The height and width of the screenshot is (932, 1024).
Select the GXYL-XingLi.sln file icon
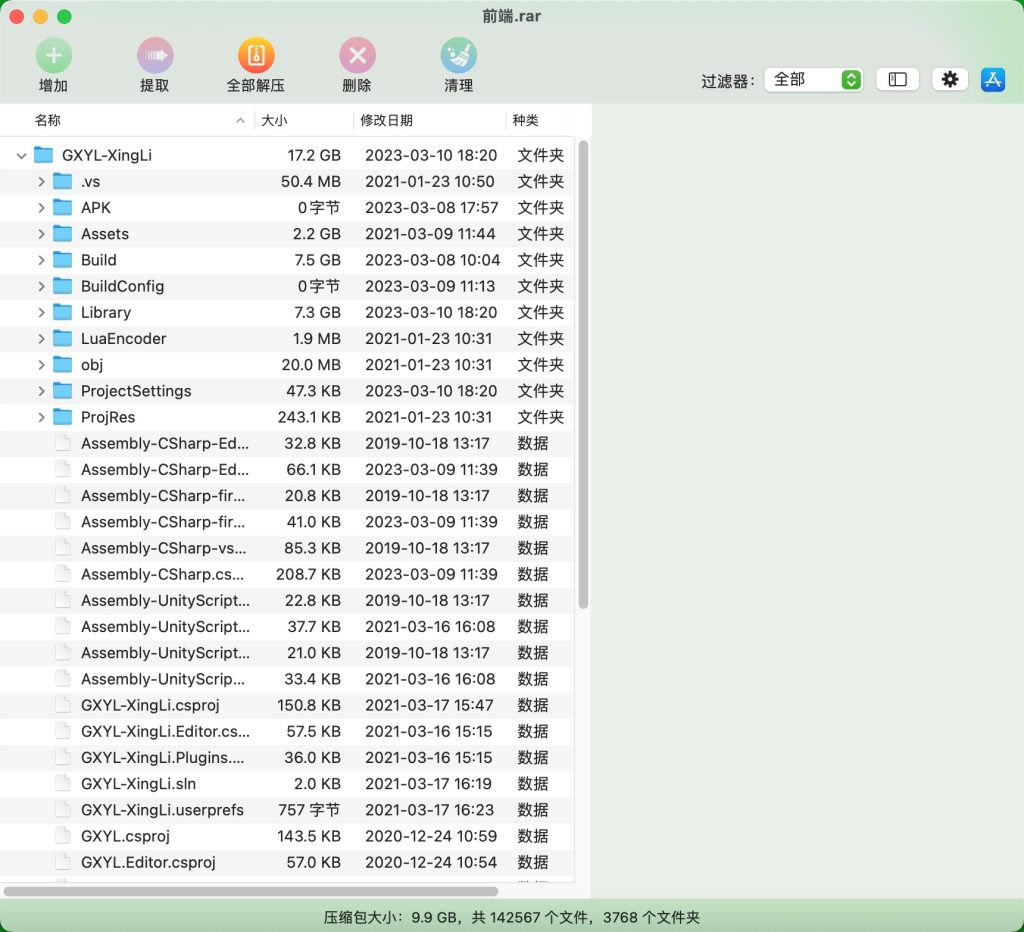[64, 784]
